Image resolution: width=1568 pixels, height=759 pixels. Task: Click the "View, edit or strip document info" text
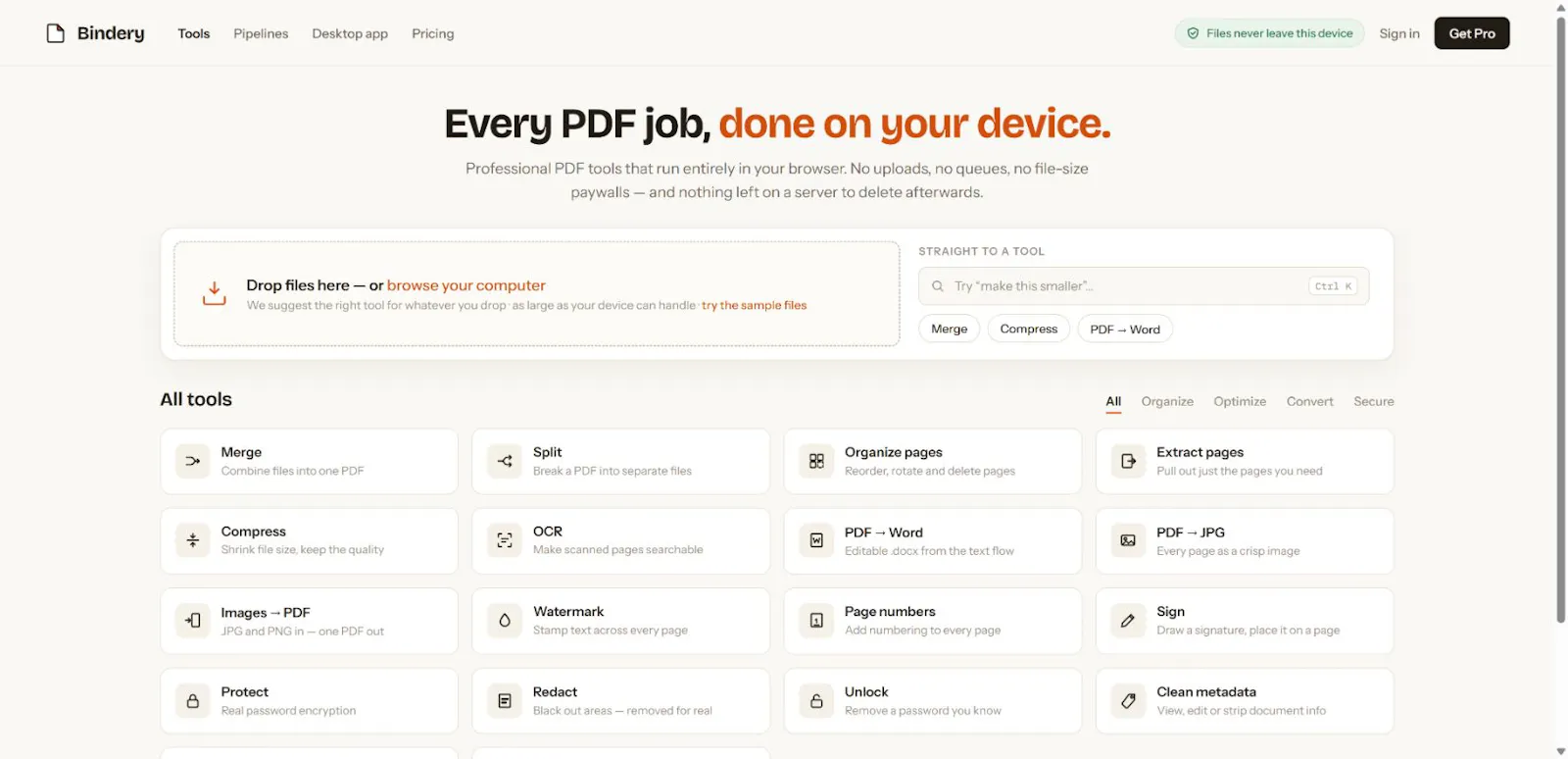point(1242,711)
